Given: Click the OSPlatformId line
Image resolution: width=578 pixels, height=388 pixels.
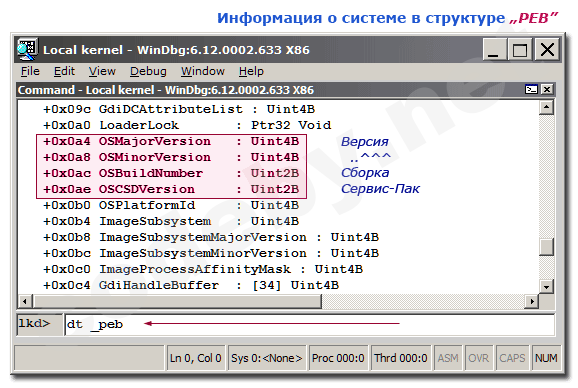Looking at the screenshot, I should point(171,205).
